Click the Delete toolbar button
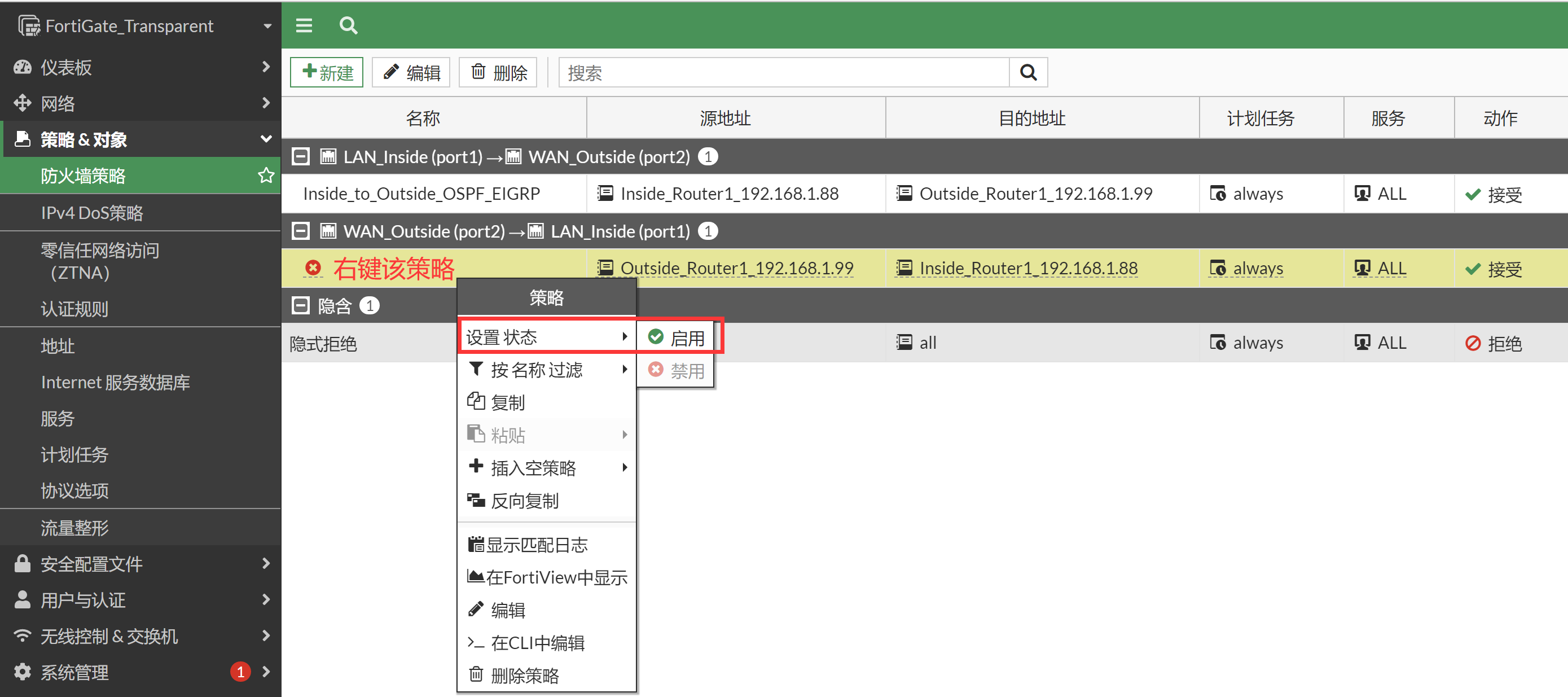 tap(498, 72)
